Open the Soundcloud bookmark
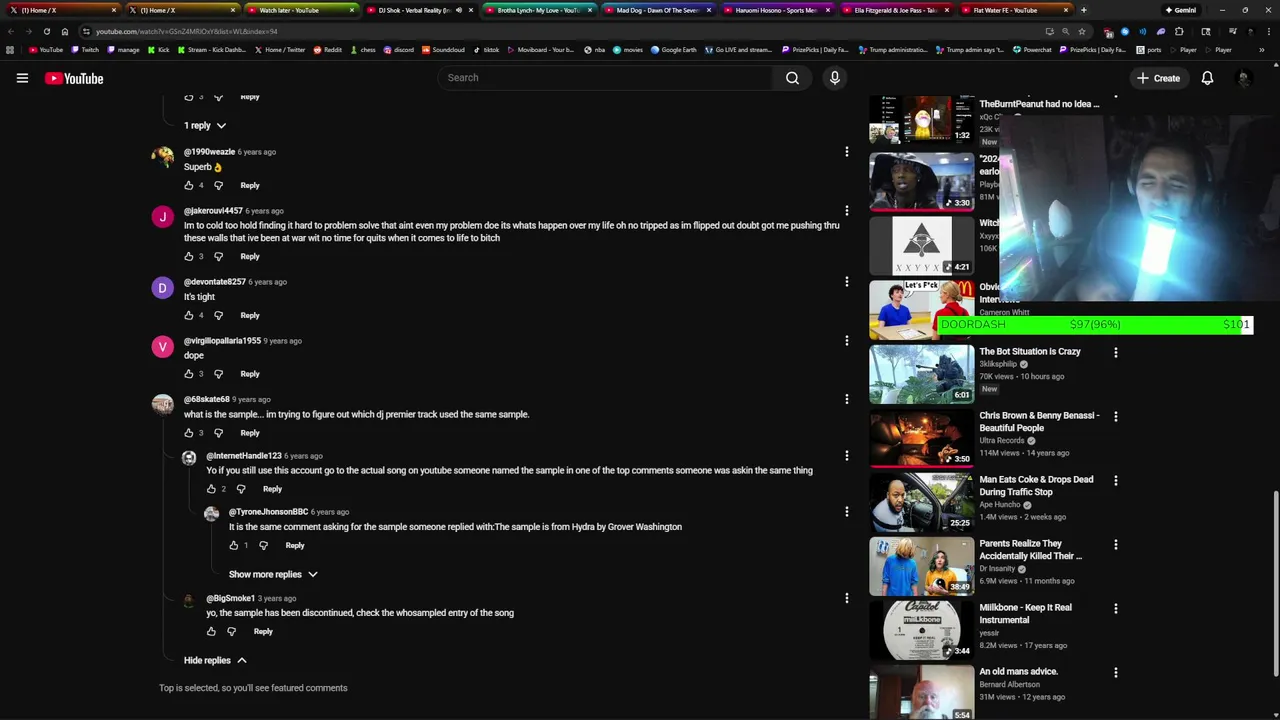 443,49
